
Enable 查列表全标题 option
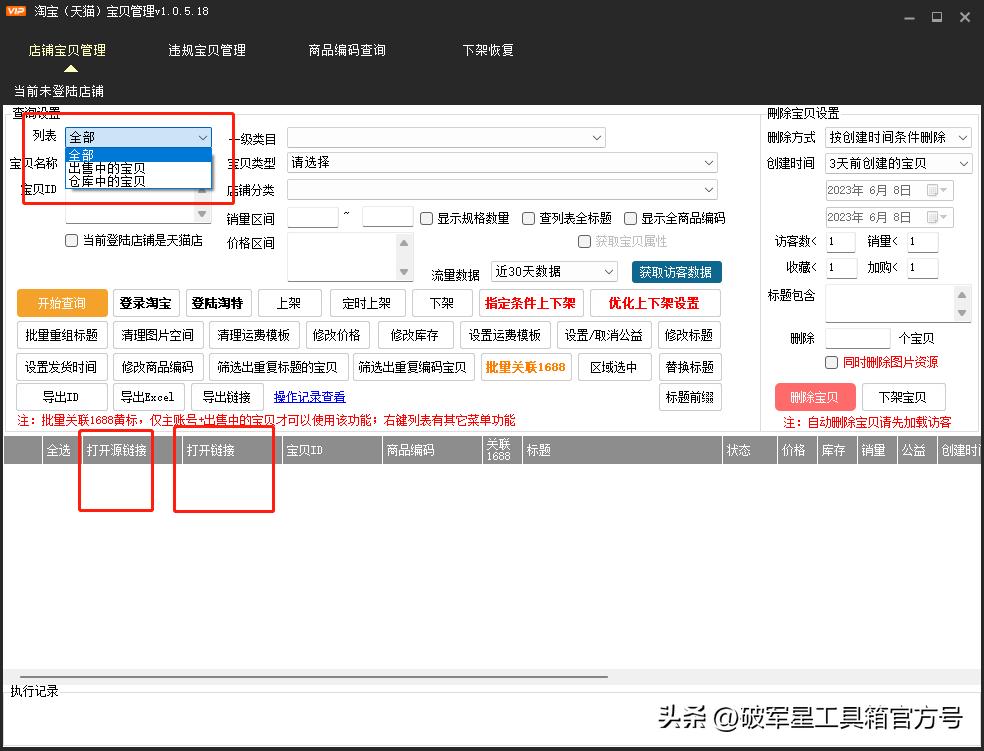click(x=529, y=217)
